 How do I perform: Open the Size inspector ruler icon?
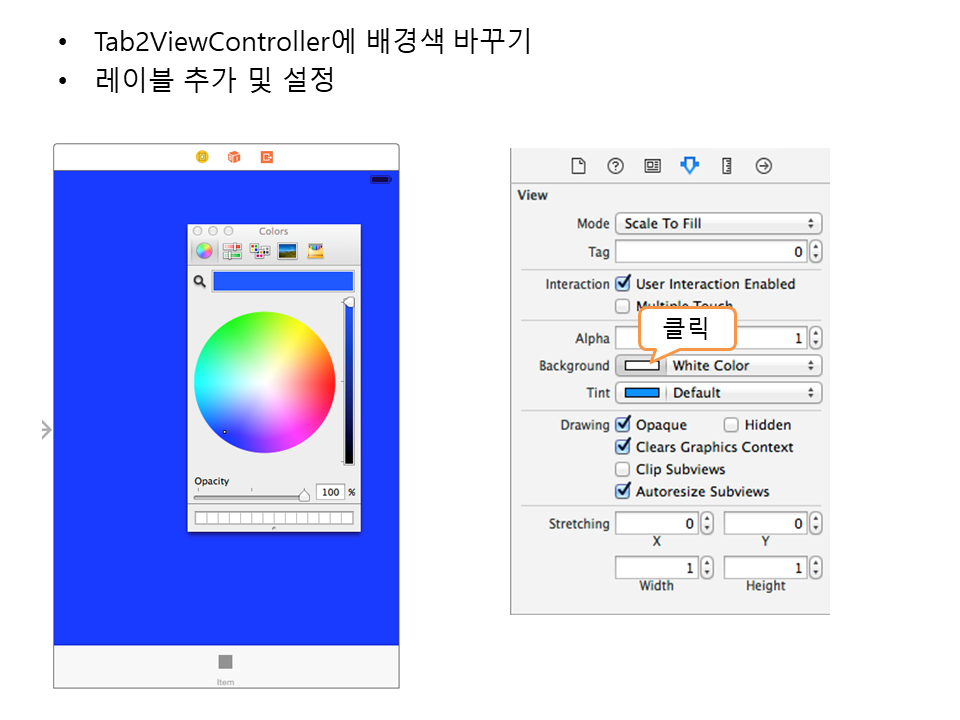point(727,166)
